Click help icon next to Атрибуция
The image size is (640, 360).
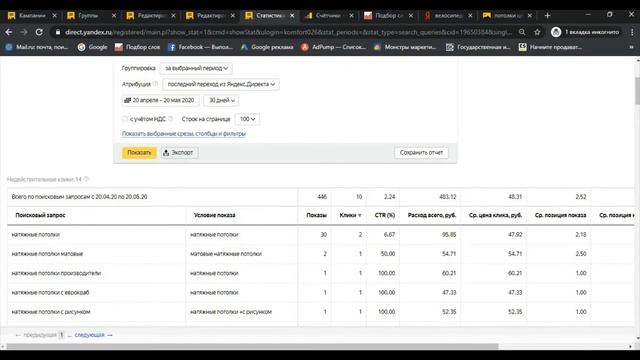[156, 84]
